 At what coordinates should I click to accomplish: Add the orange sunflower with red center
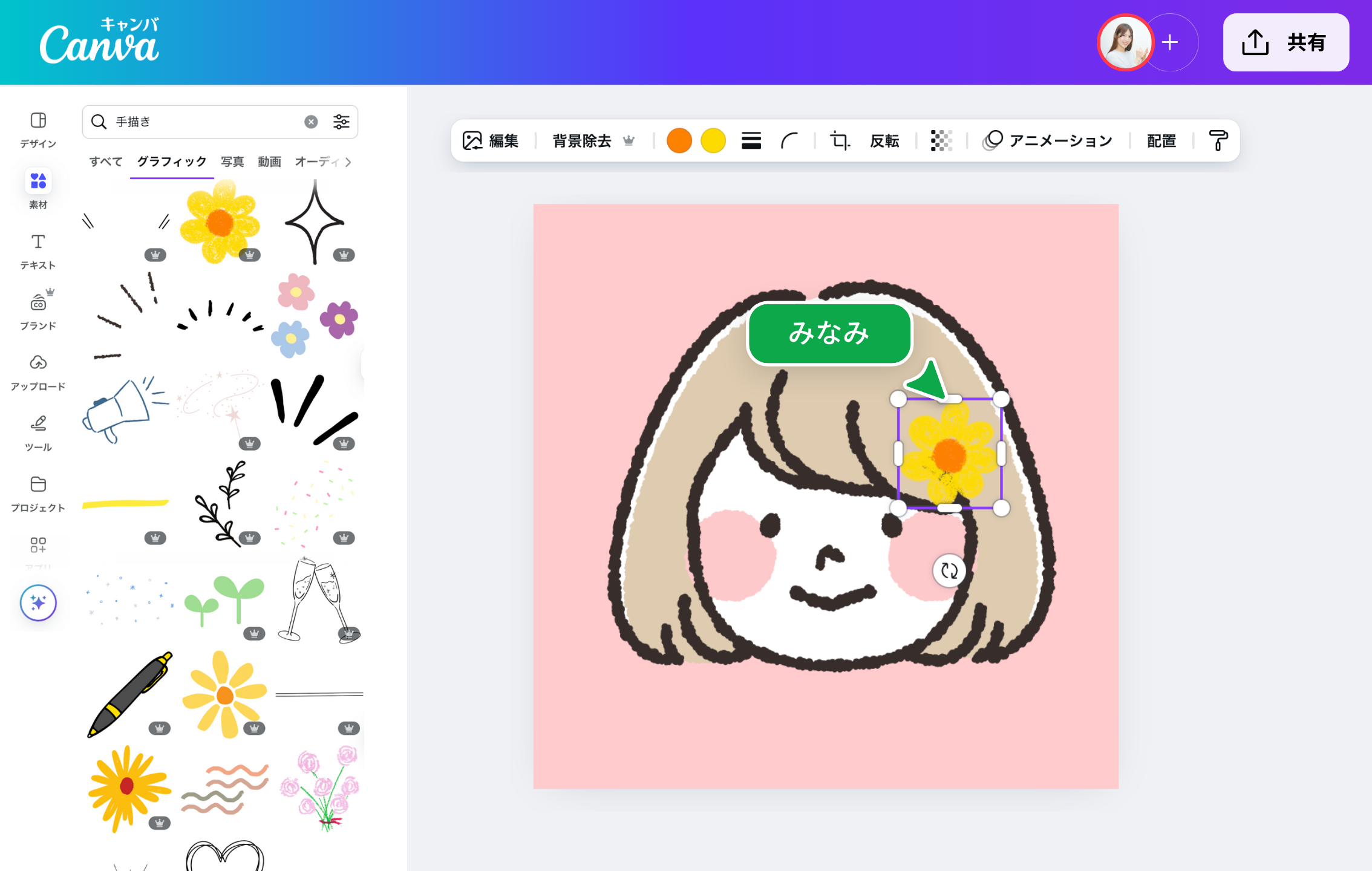(x=129, y=788)
